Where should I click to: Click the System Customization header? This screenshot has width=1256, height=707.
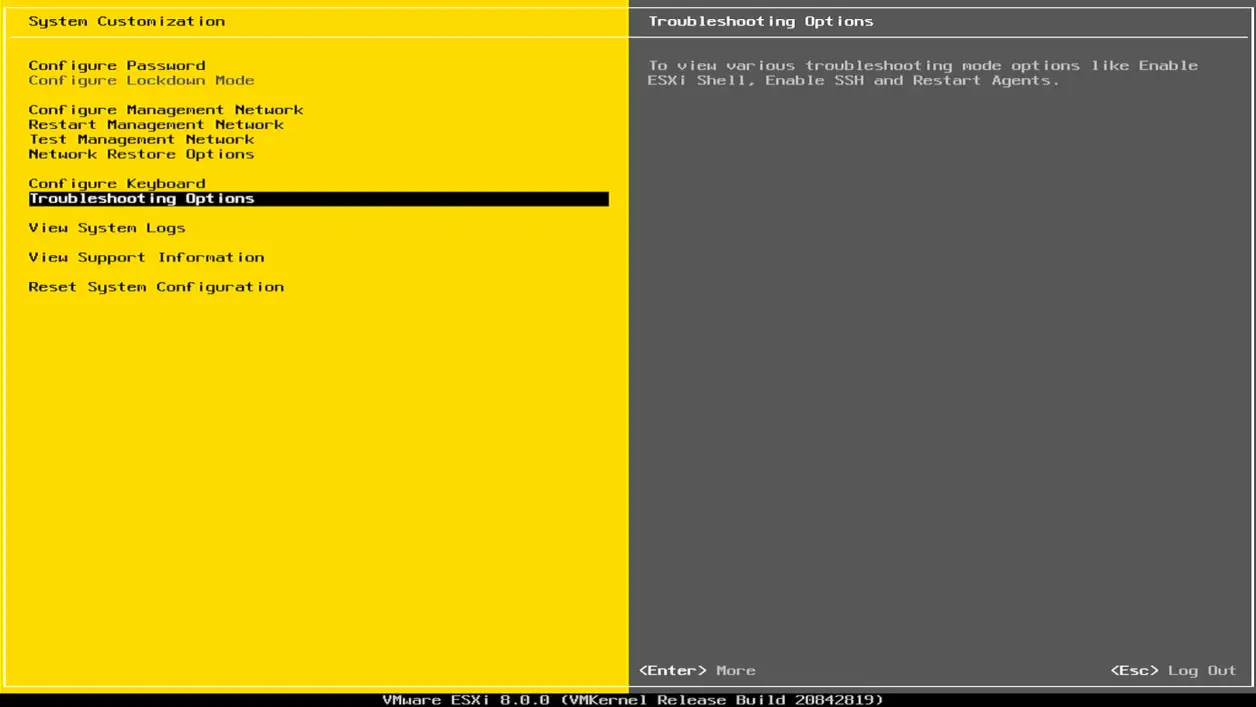[x=127, y=21]
